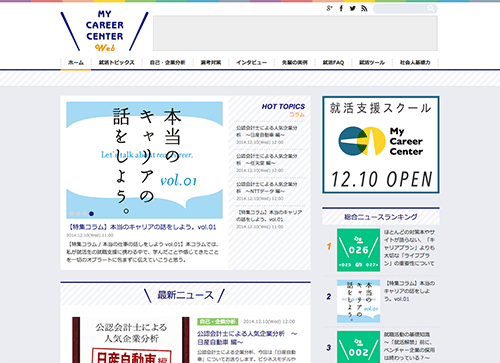This screenshot has width=500, height=363.
Task: Open the インタビュー navigation tab
Action: [x=252, y=62]
